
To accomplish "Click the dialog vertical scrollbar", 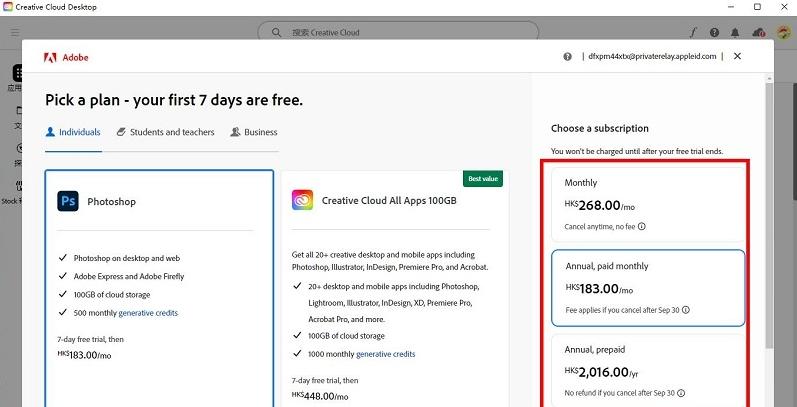I will (x=769, y=216).
